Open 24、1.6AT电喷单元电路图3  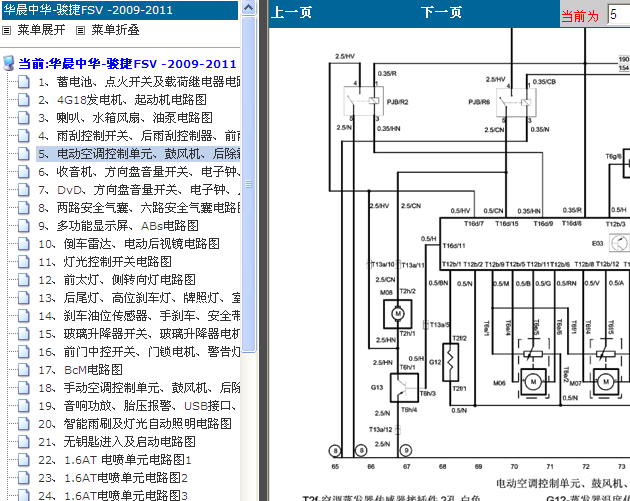(x=113, y=495)
